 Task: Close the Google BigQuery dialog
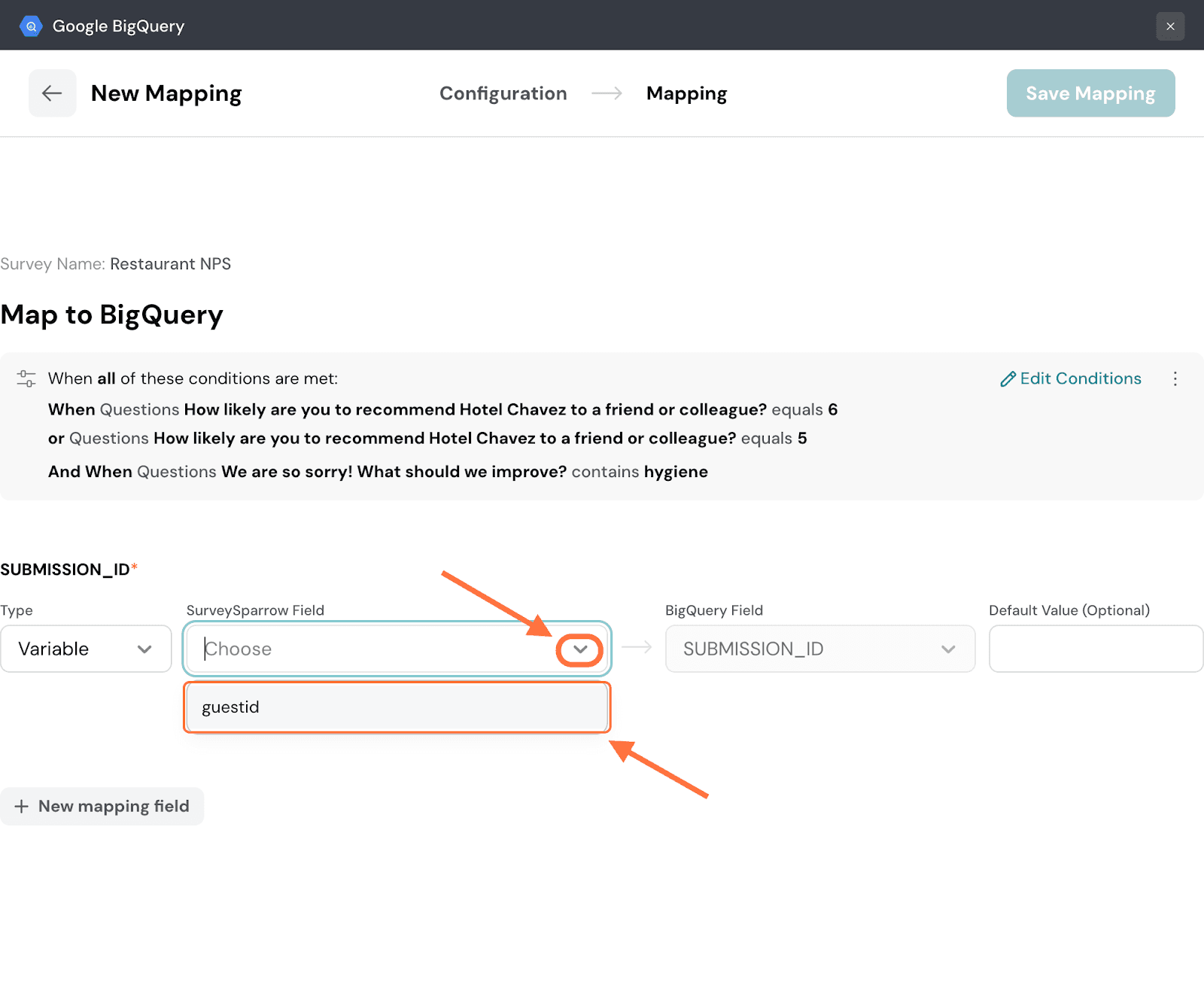[x=1170, y=26]
